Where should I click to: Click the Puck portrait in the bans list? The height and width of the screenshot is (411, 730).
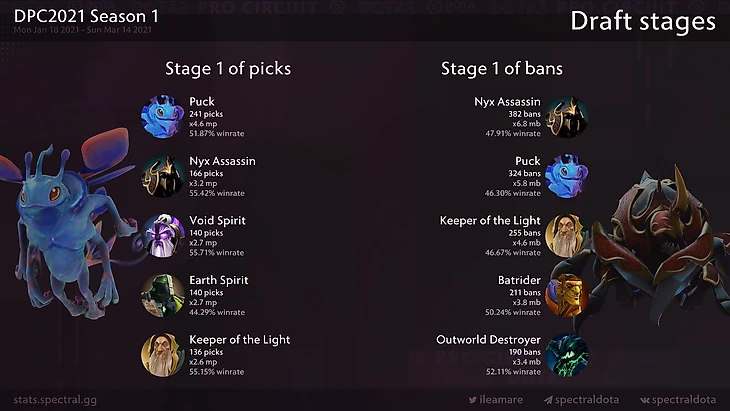[566, 176]
